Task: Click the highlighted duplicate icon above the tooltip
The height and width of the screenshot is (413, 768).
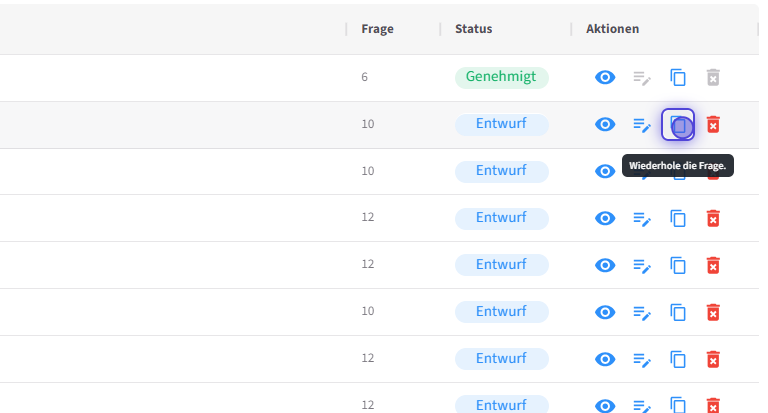Action: click(x=678, y=125)
